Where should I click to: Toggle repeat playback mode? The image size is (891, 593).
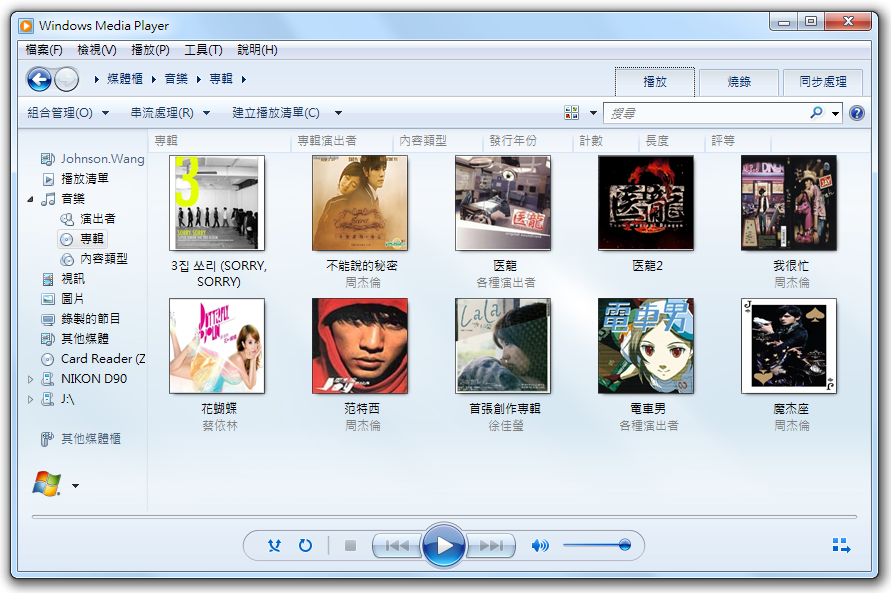[x=305, y=546]
